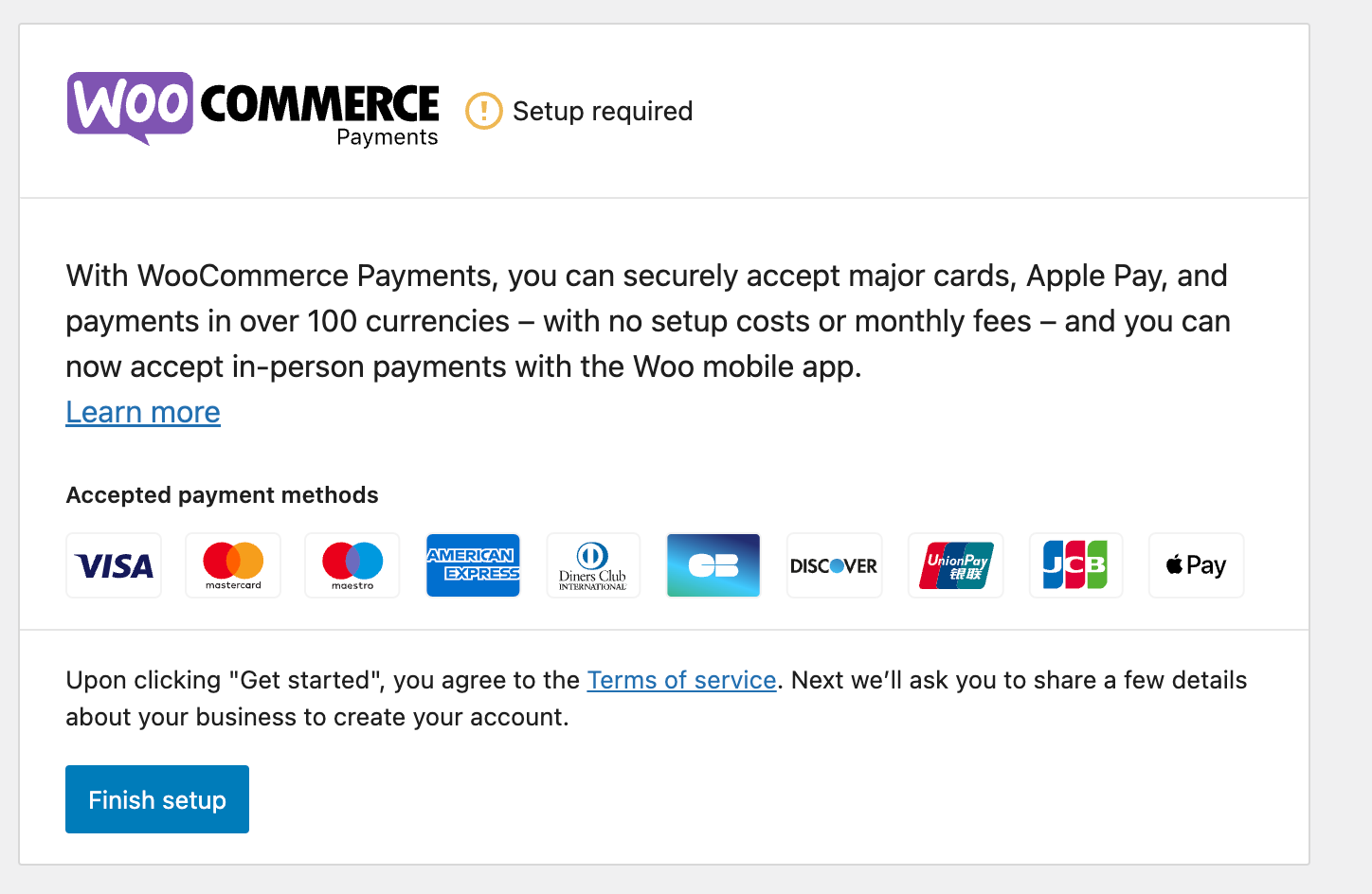
Task: Click the UnionPay payment icon
Action: pyautogui.click(x=955, y=565)
